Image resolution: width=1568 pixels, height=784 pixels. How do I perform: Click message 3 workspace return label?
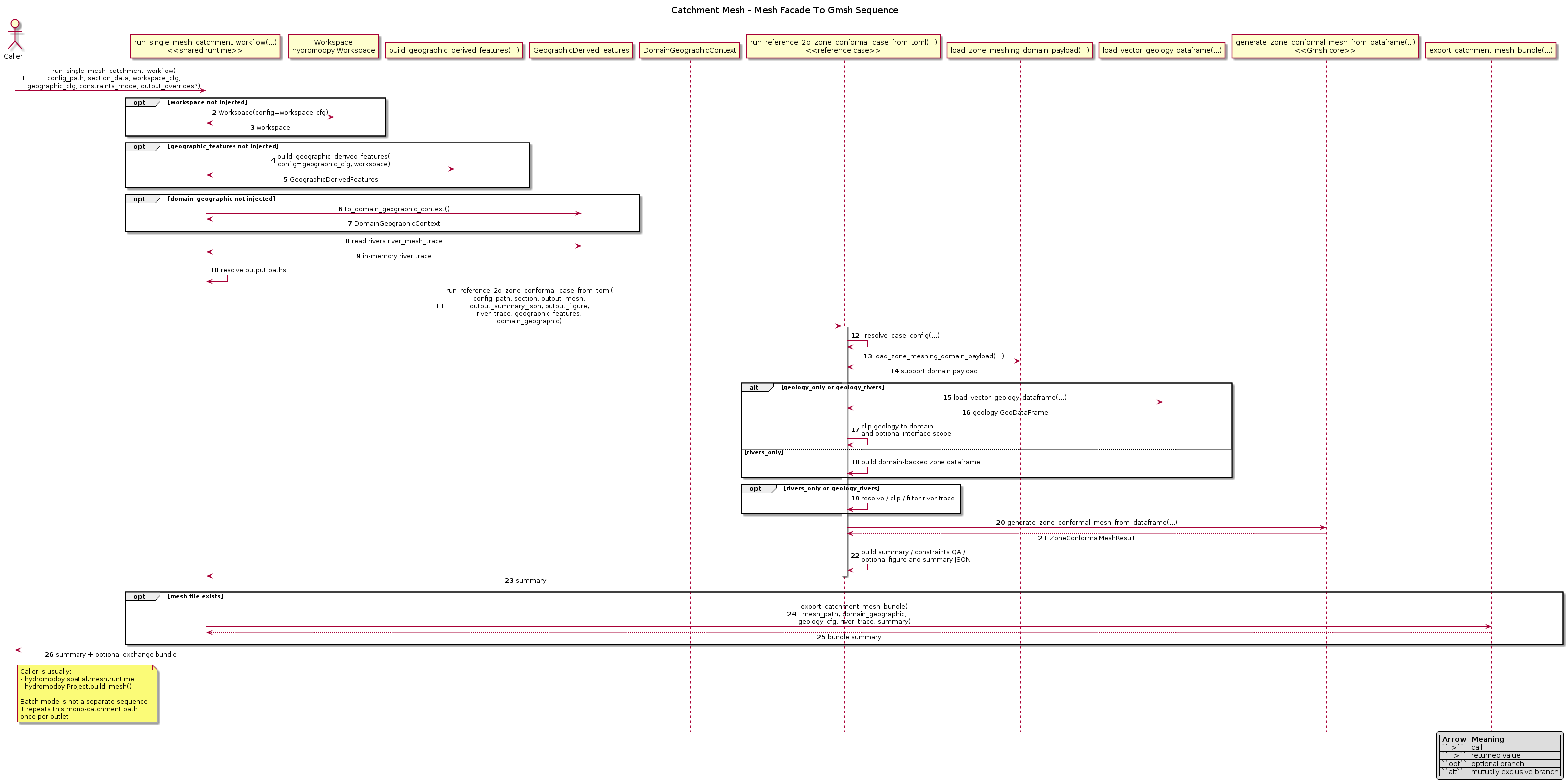pyautogui.click(x=270, y=128)
